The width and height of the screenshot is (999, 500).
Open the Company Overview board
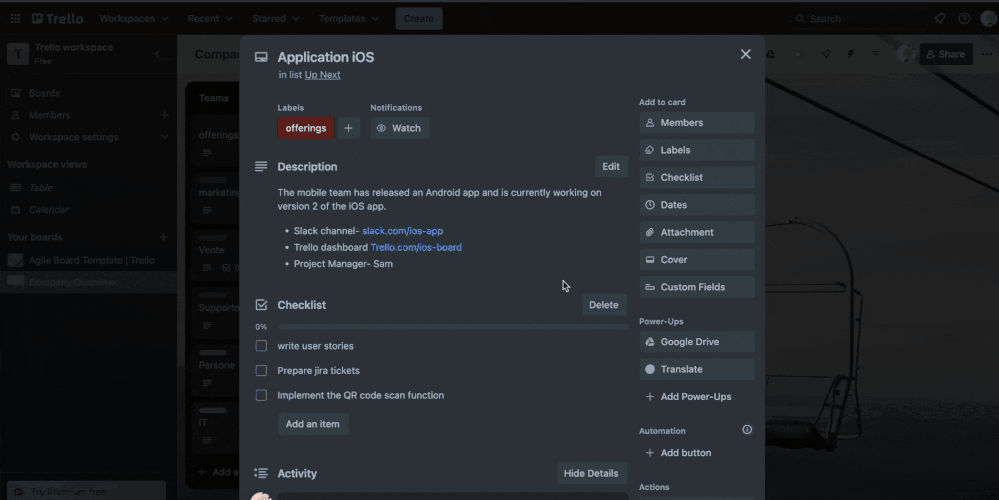point(88,282)
